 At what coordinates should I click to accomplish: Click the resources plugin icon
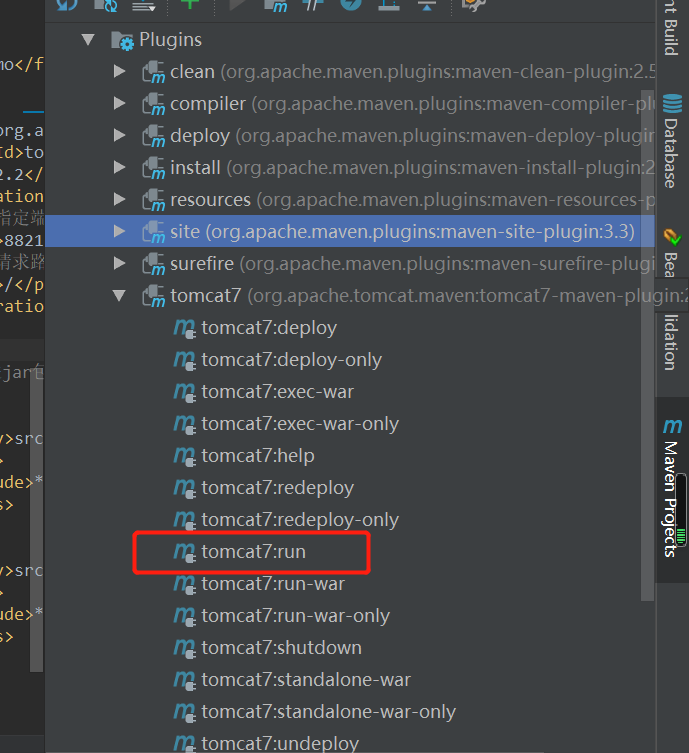click(x=154, y=200)
